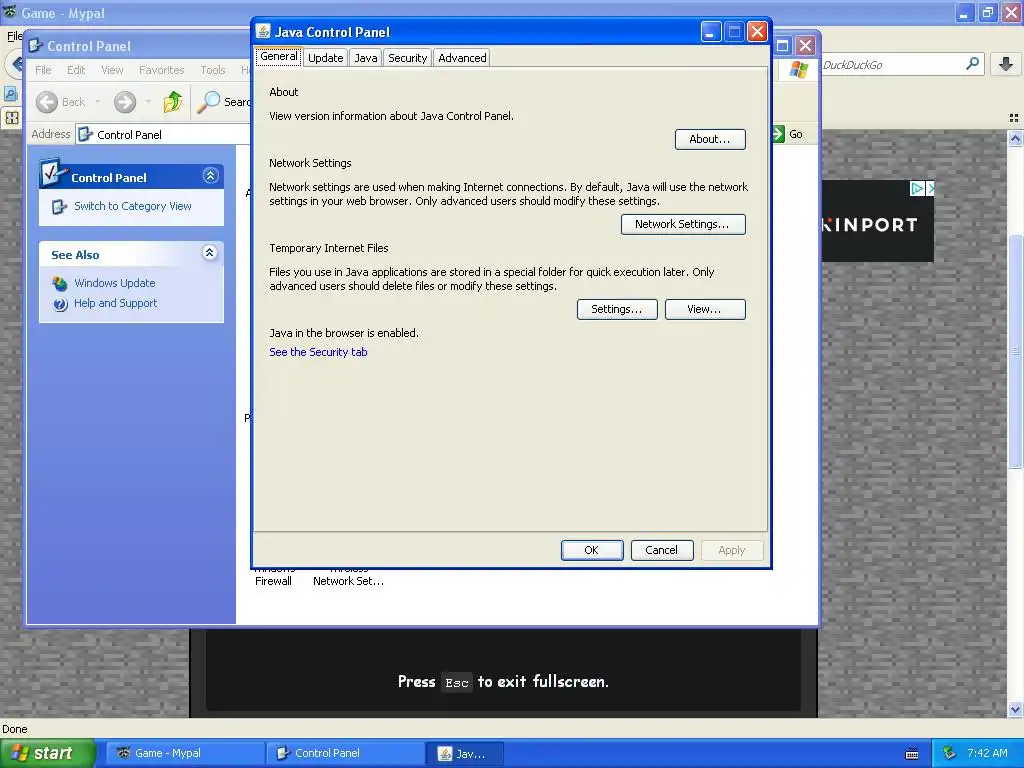The width and height of the screenshot is (1024, 768).
Task: Click the DuckDuckGo search field in Mypal
Action: click(891, 65)
